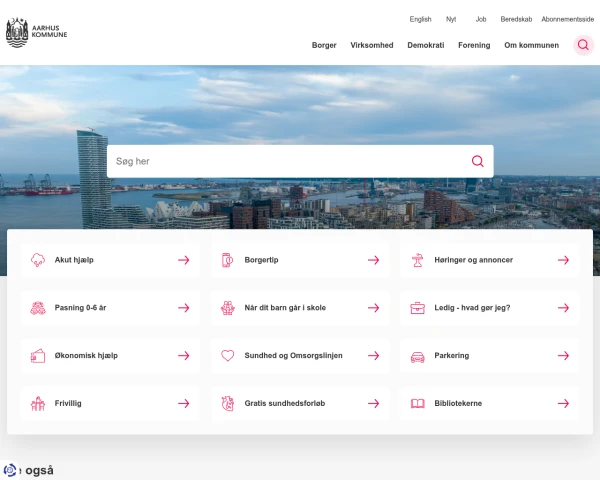The width and height of the screenshot is (600, 480).
Task: Select the Sundhed og Omsorgslinjen heart icon
Action: coord(228,356)
